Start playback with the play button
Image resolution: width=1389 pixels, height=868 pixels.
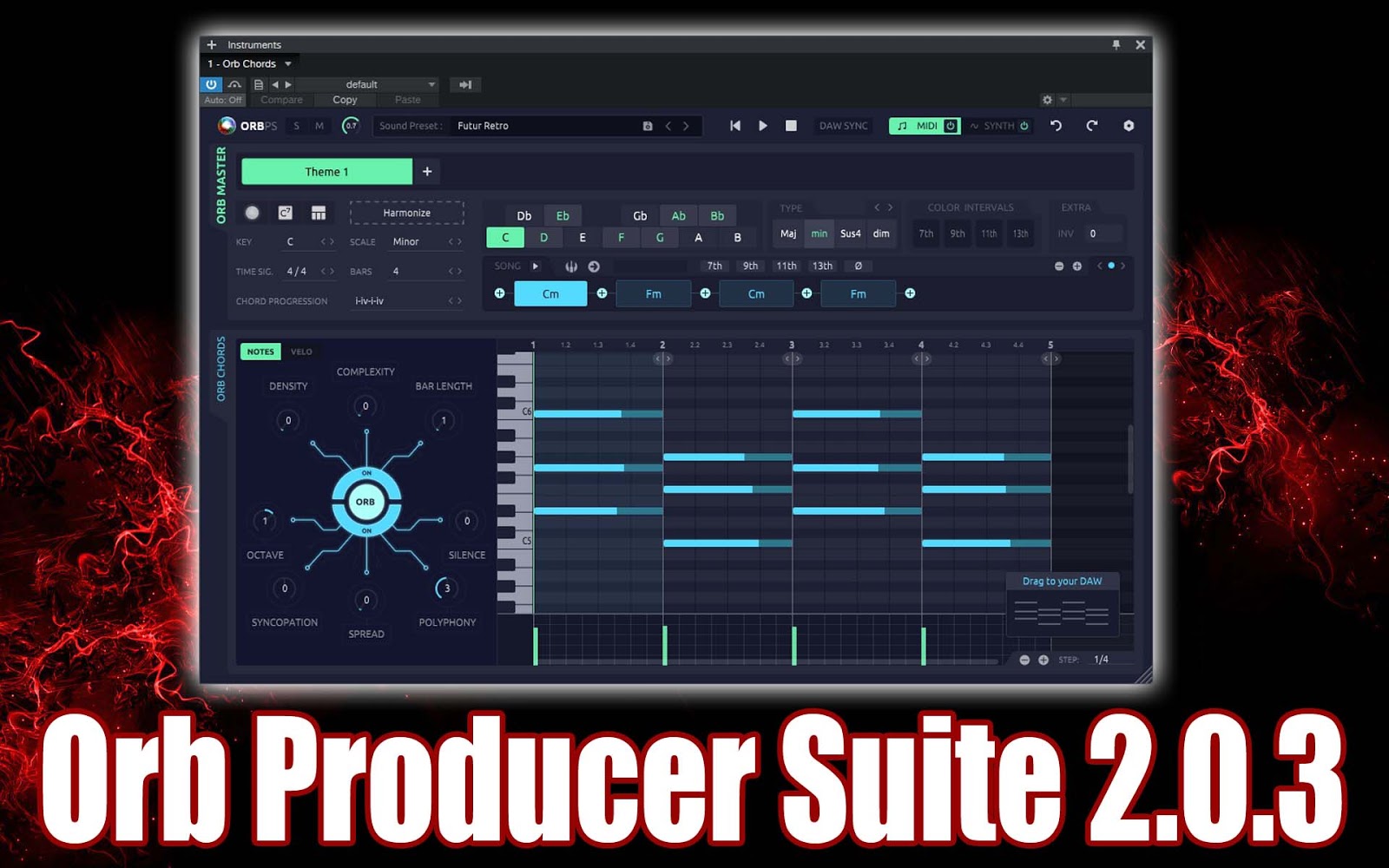click(763, 126)
